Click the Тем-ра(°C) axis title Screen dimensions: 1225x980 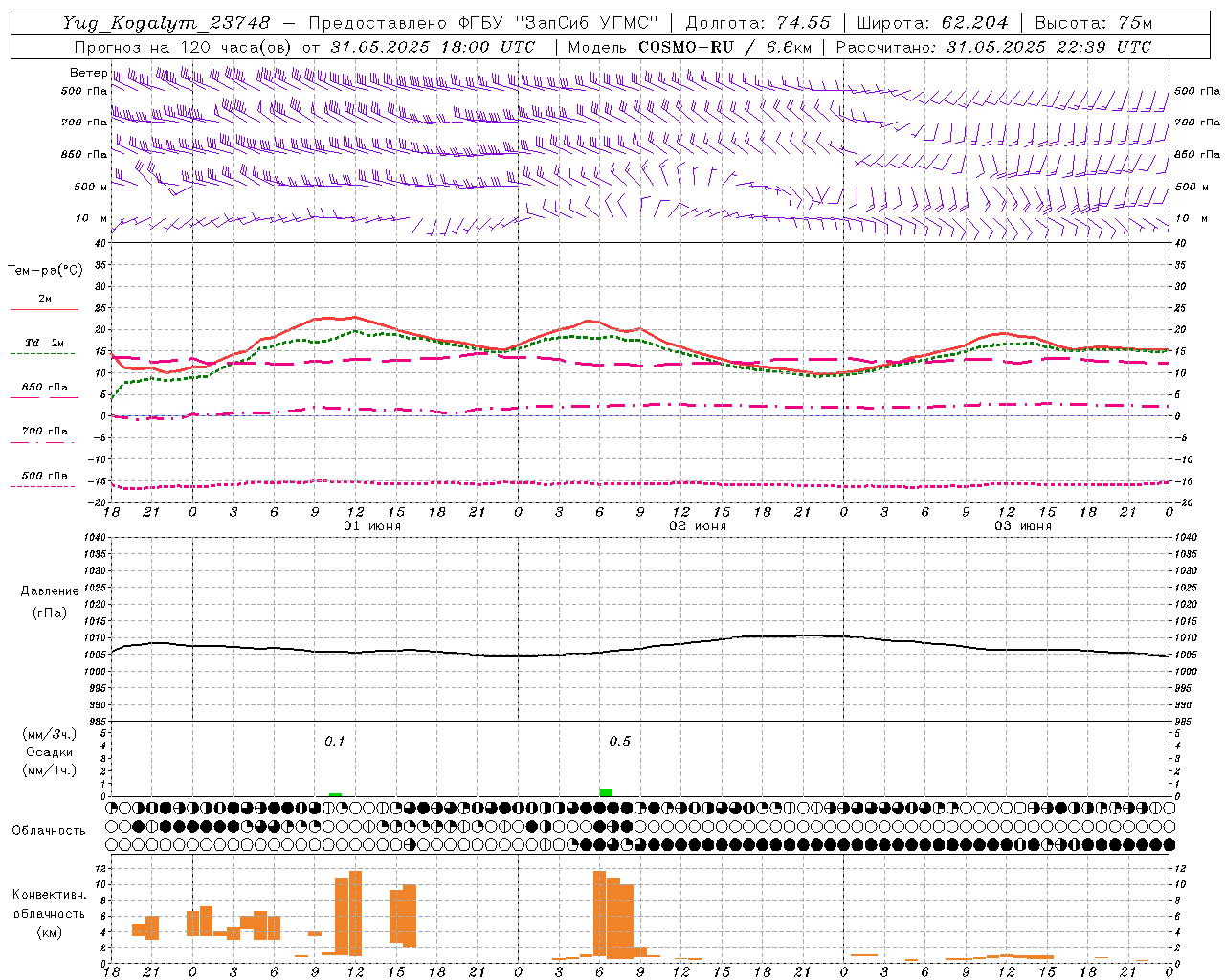pos(45,270)
